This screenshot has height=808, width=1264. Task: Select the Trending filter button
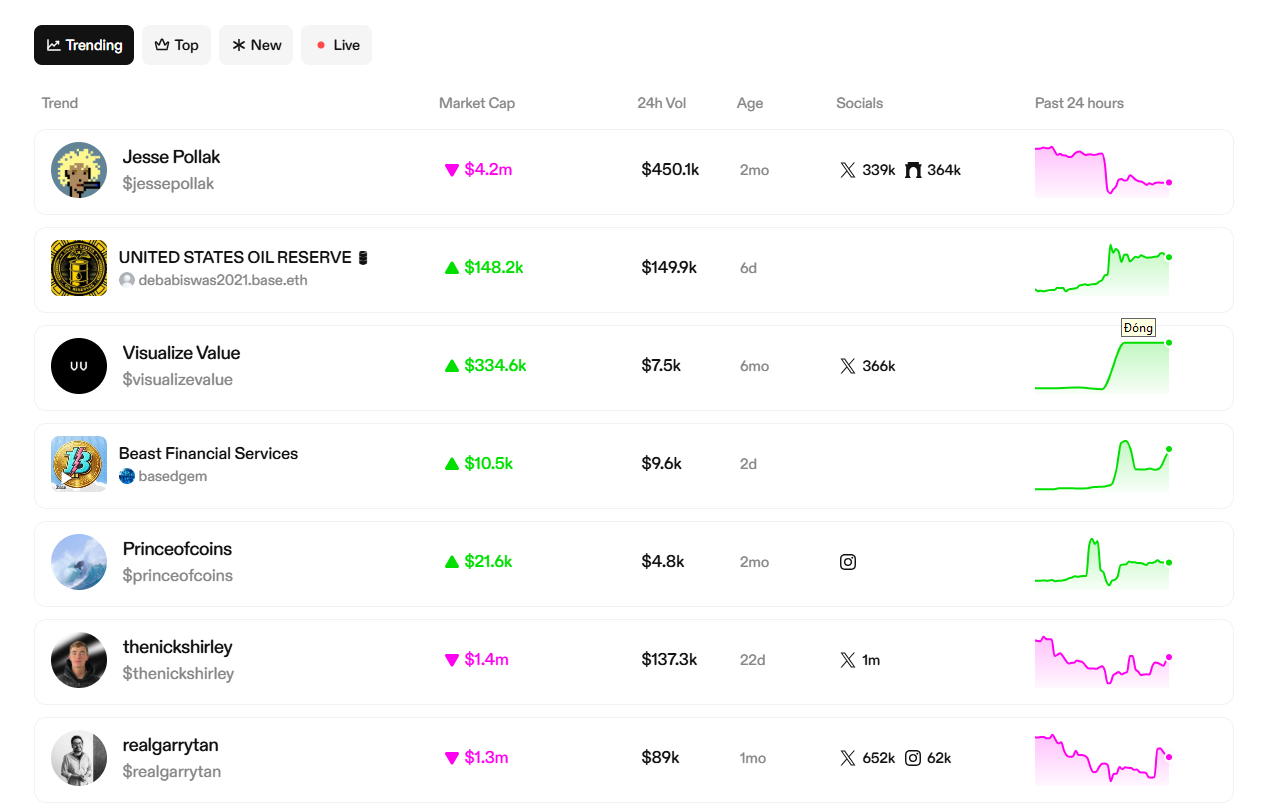coord(83,44)
